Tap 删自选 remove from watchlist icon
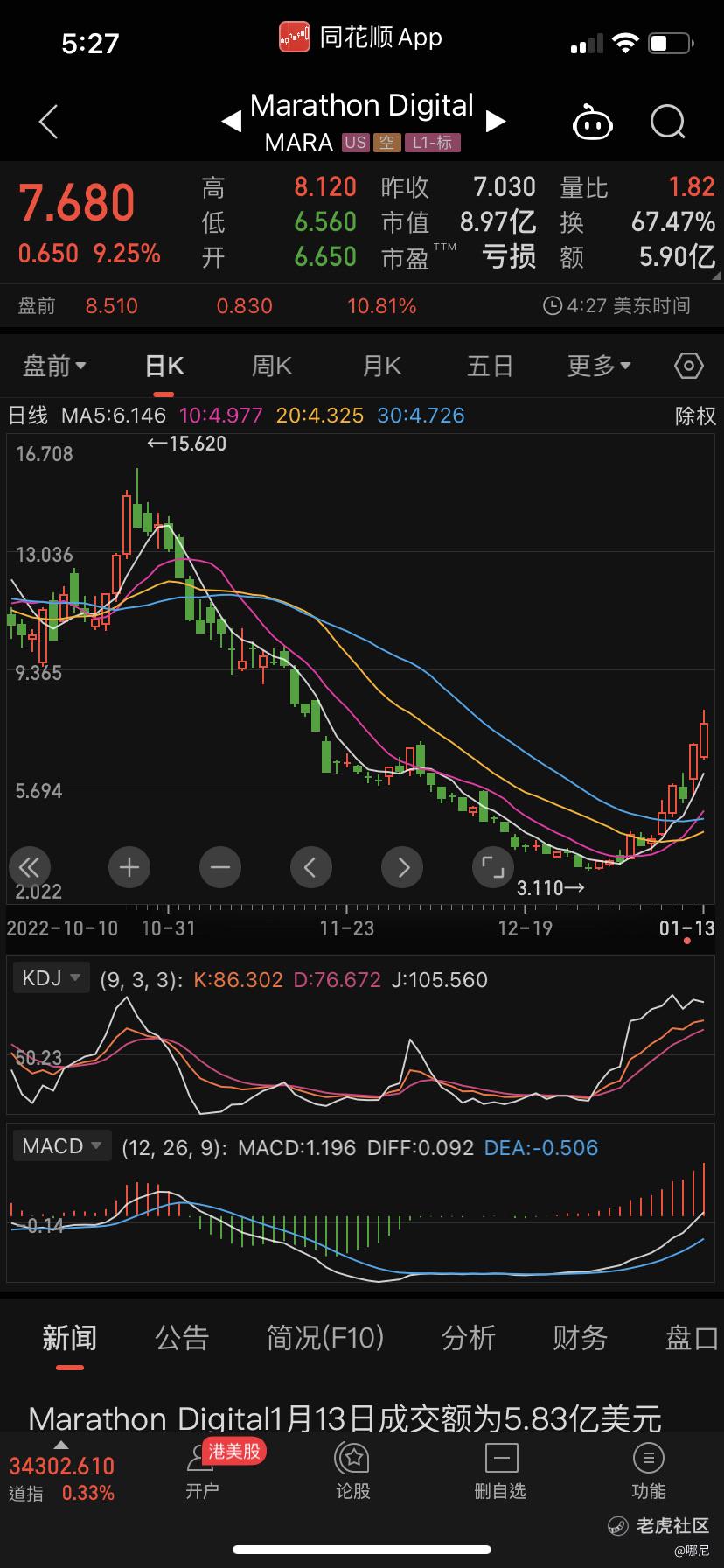 click(x=500, y=1458)
